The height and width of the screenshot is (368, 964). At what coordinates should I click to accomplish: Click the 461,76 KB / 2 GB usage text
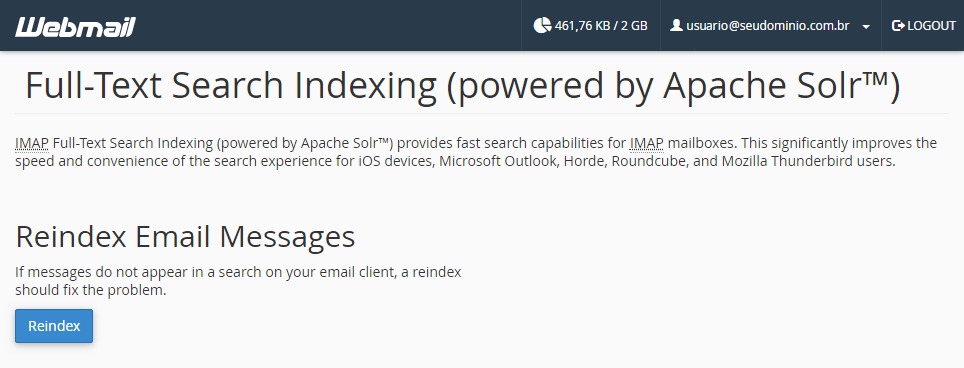601,26
